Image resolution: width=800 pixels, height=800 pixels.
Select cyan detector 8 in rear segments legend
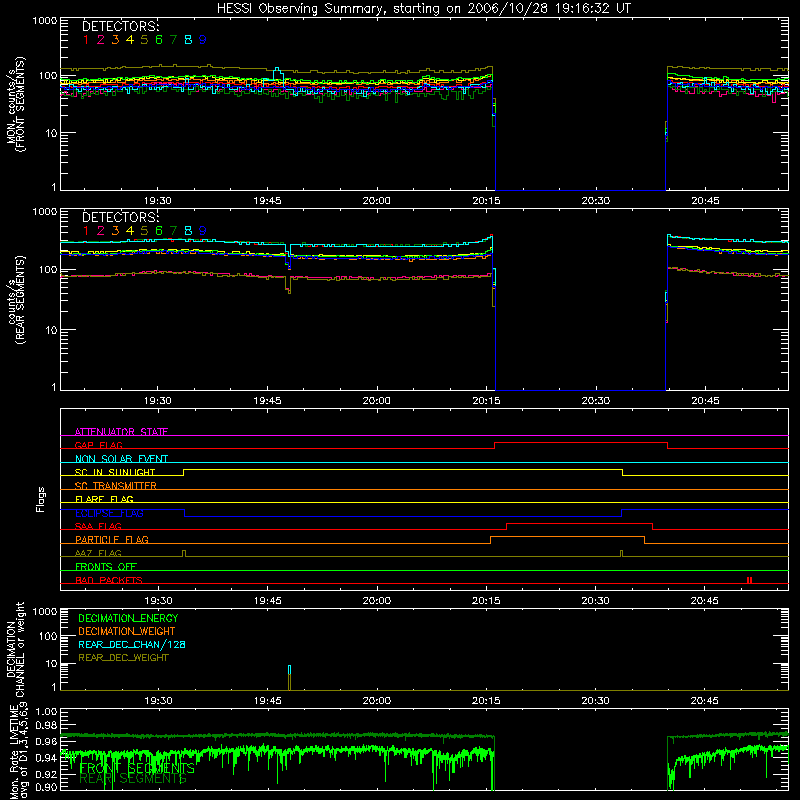pyautogui.click(x=188, y=231)
